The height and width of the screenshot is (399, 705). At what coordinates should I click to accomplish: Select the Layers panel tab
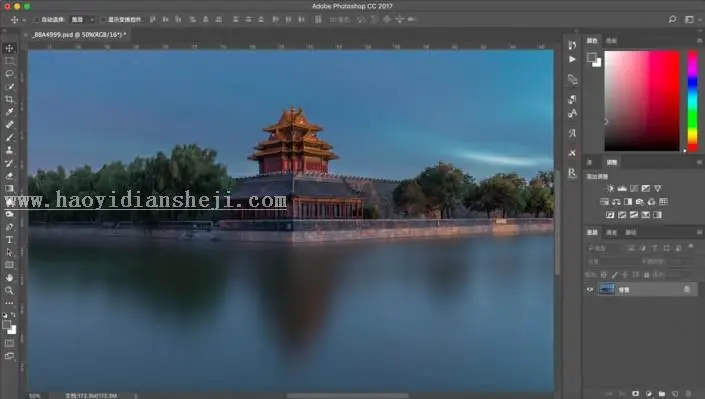coord(592,233)
